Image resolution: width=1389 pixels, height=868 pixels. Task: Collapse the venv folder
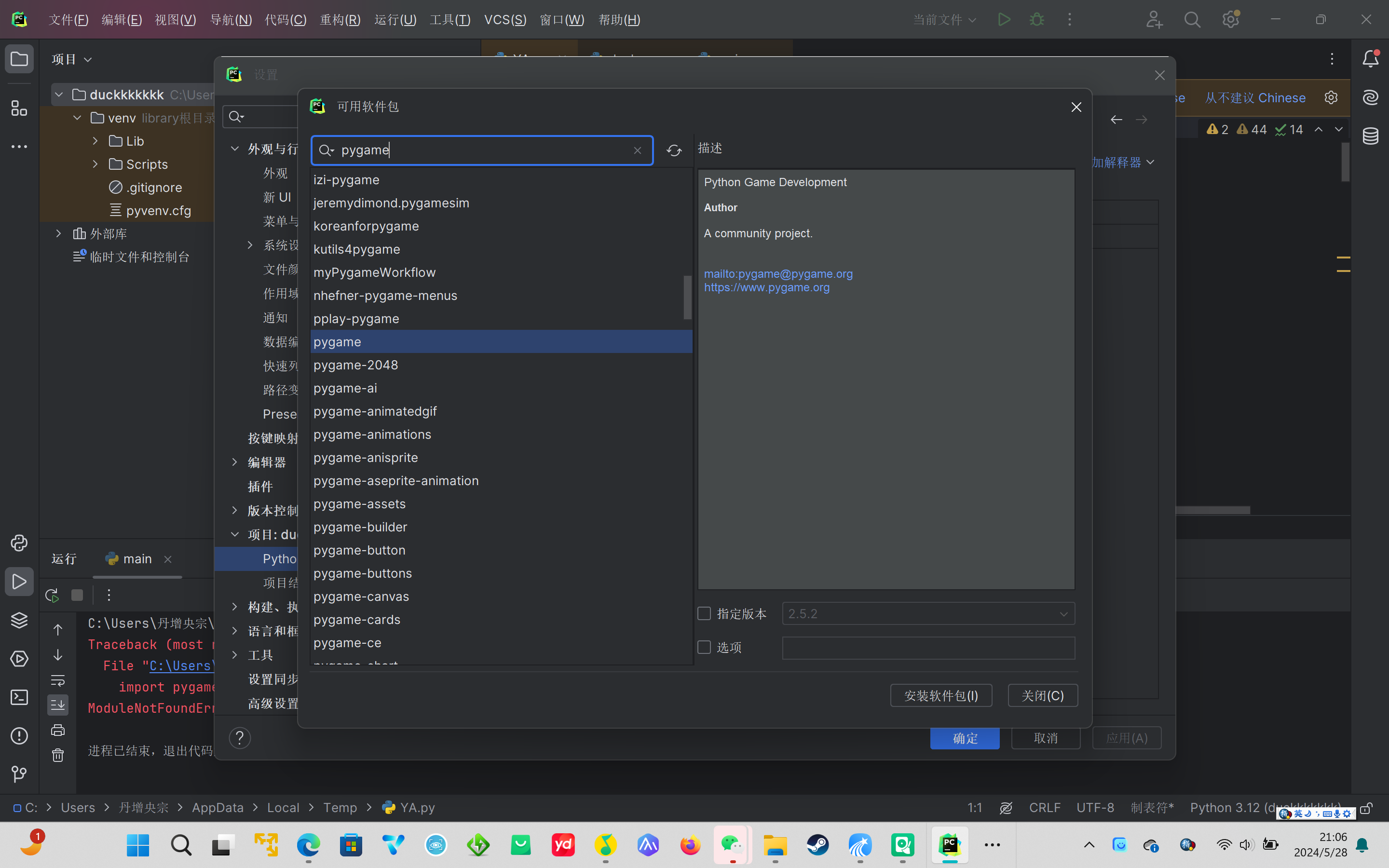point(78,118)
